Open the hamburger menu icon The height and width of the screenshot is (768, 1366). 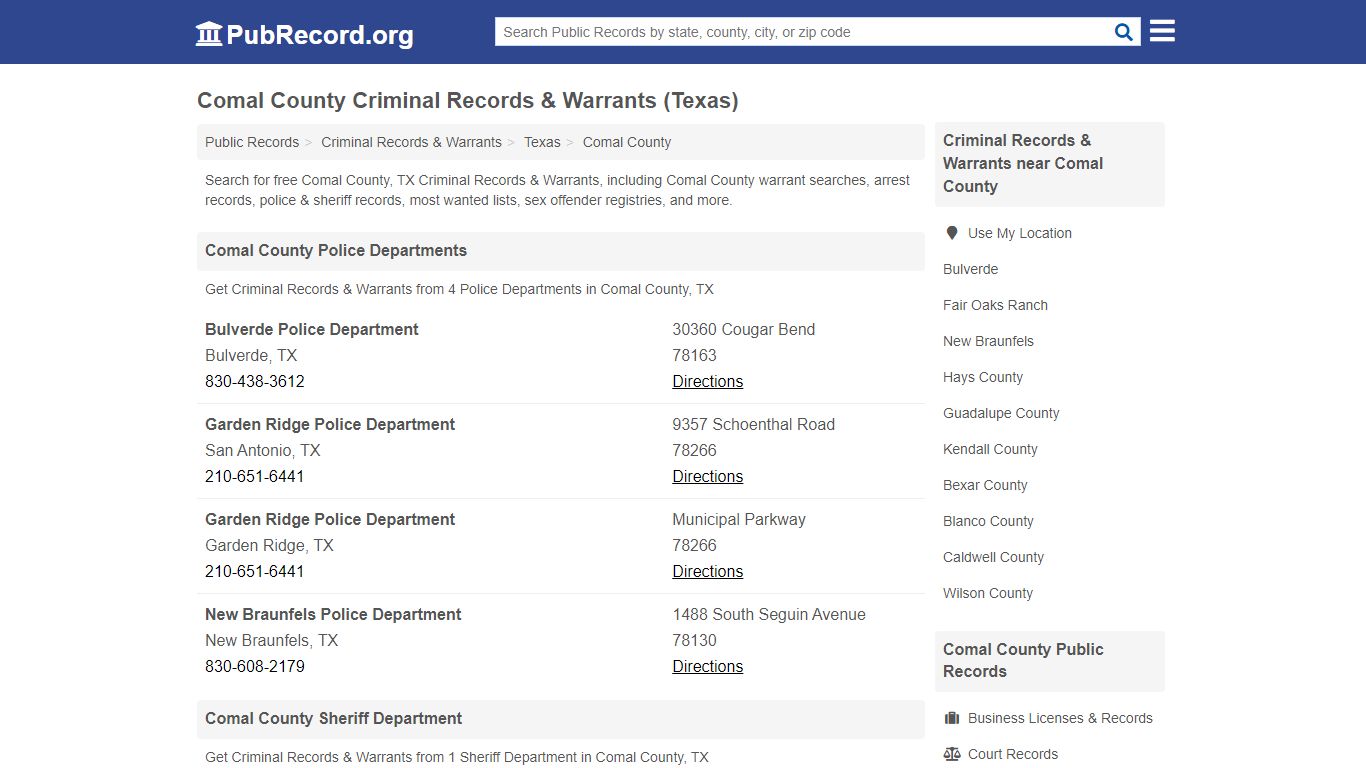point(1162,31)
